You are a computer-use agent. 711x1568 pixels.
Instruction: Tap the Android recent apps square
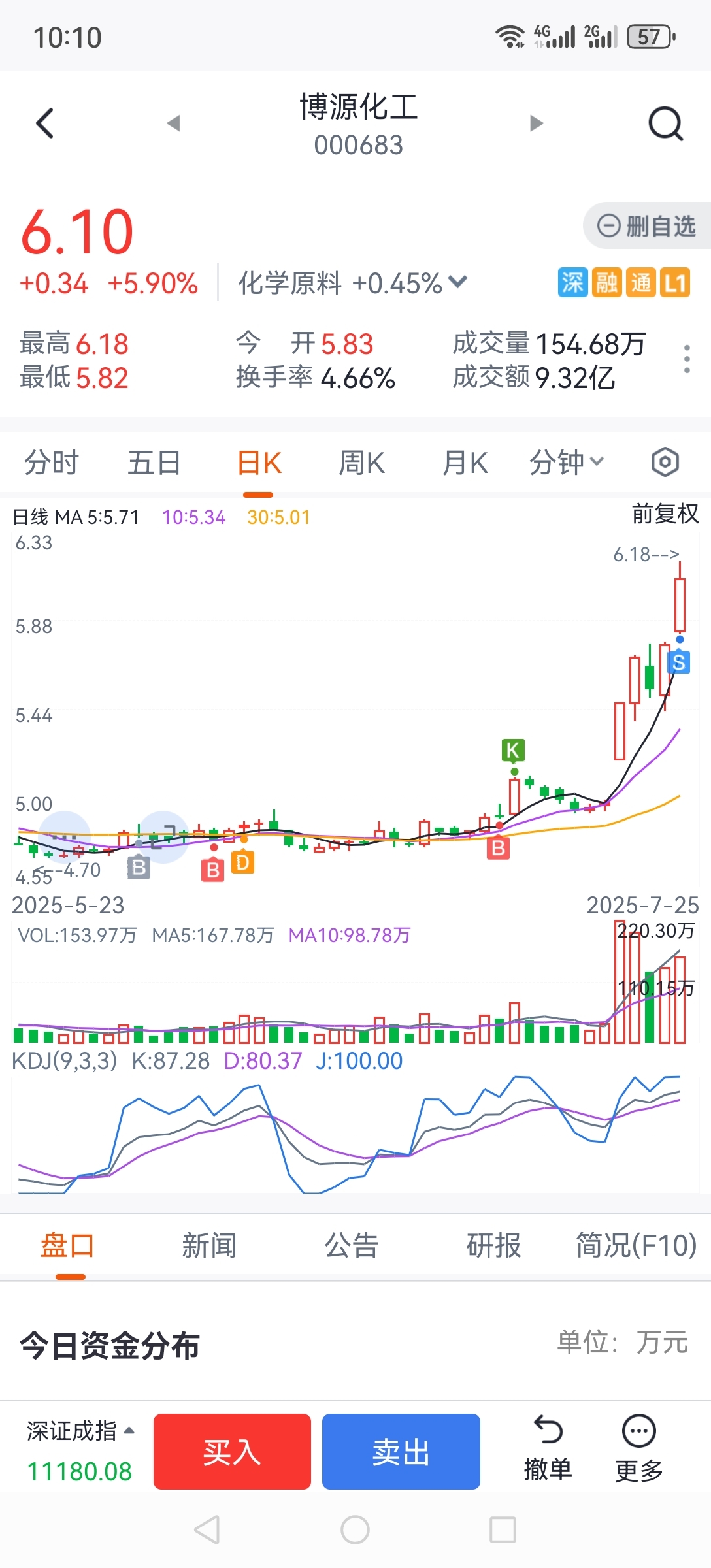503,1530
